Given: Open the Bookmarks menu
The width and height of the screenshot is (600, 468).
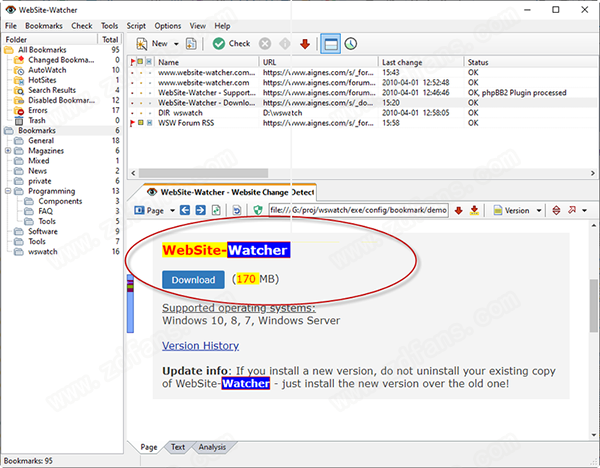Looking at the screenshot, I should click(x=44, y=26).
